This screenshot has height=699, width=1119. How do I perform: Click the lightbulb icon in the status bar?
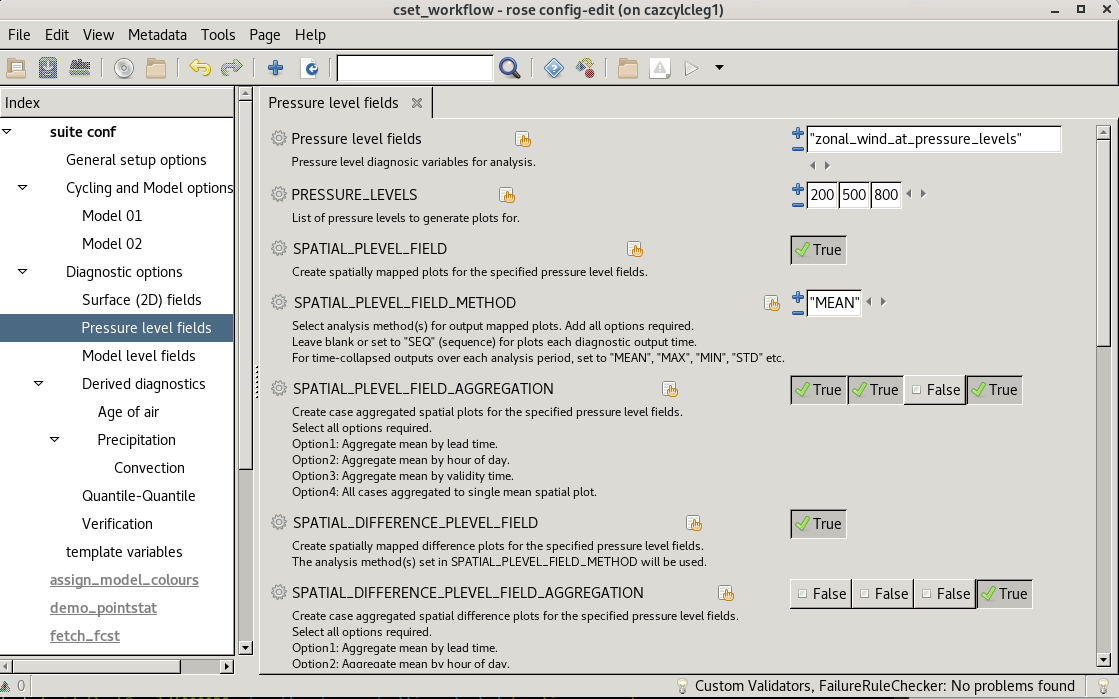pyautogui.click(x=682, y=686)
